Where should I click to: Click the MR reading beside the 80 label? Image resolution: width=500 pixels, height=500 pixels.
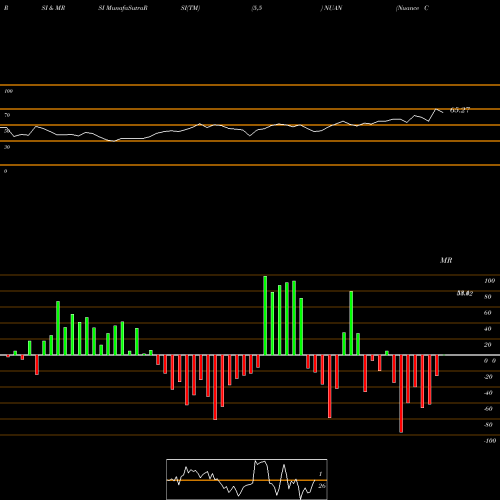(465, 293)
